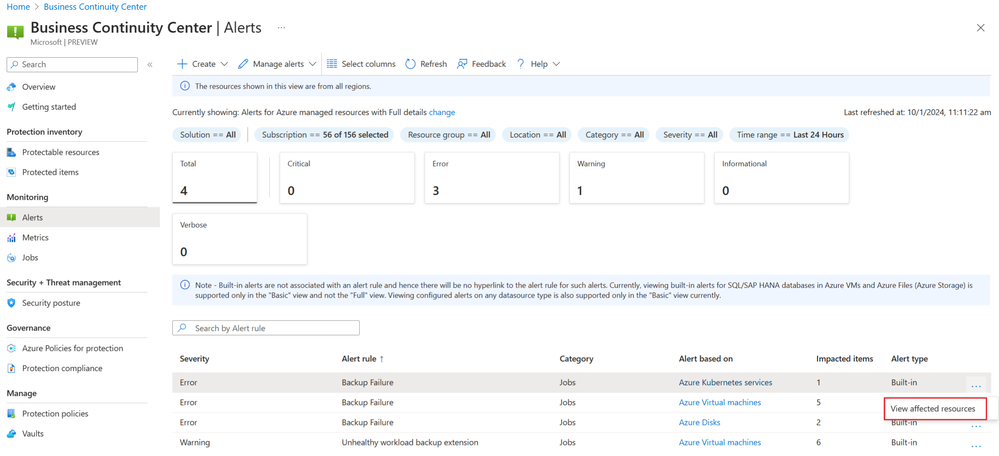Select the Informational alerts tile
999x456 pixels.
coord(782,178)
